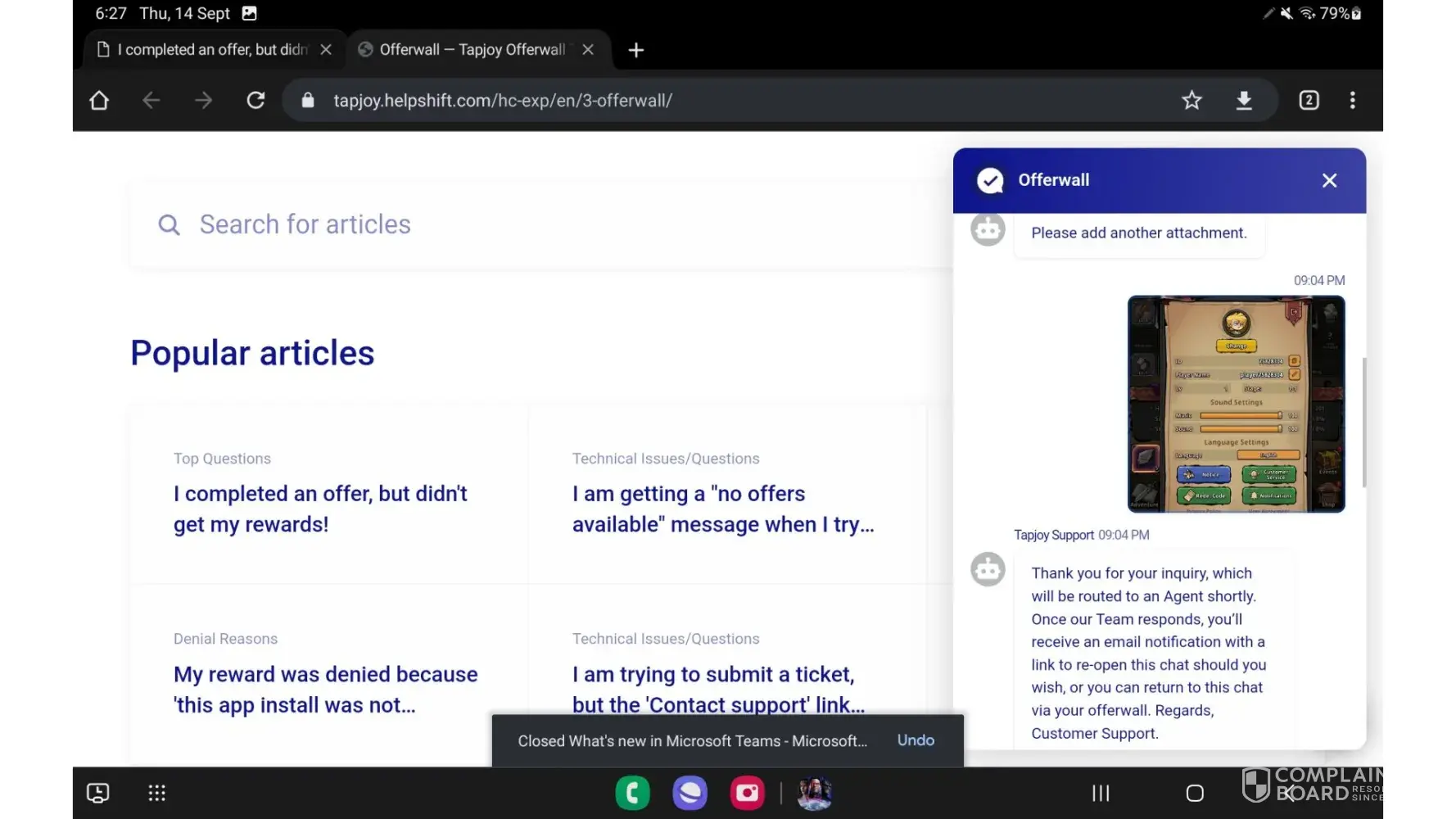
Task: Go back using the back arrow
Action: pos(151,100)
